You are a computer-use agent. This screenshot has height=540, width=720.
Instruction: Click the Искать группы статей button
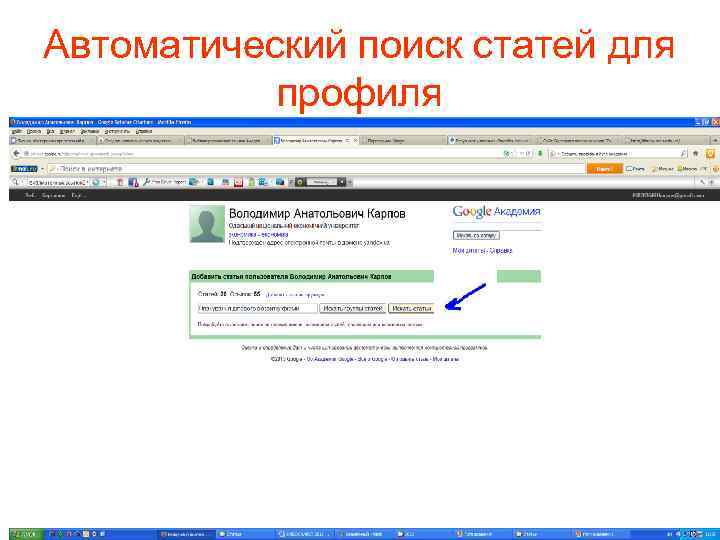pyautogui.click(x=353, y=308)
